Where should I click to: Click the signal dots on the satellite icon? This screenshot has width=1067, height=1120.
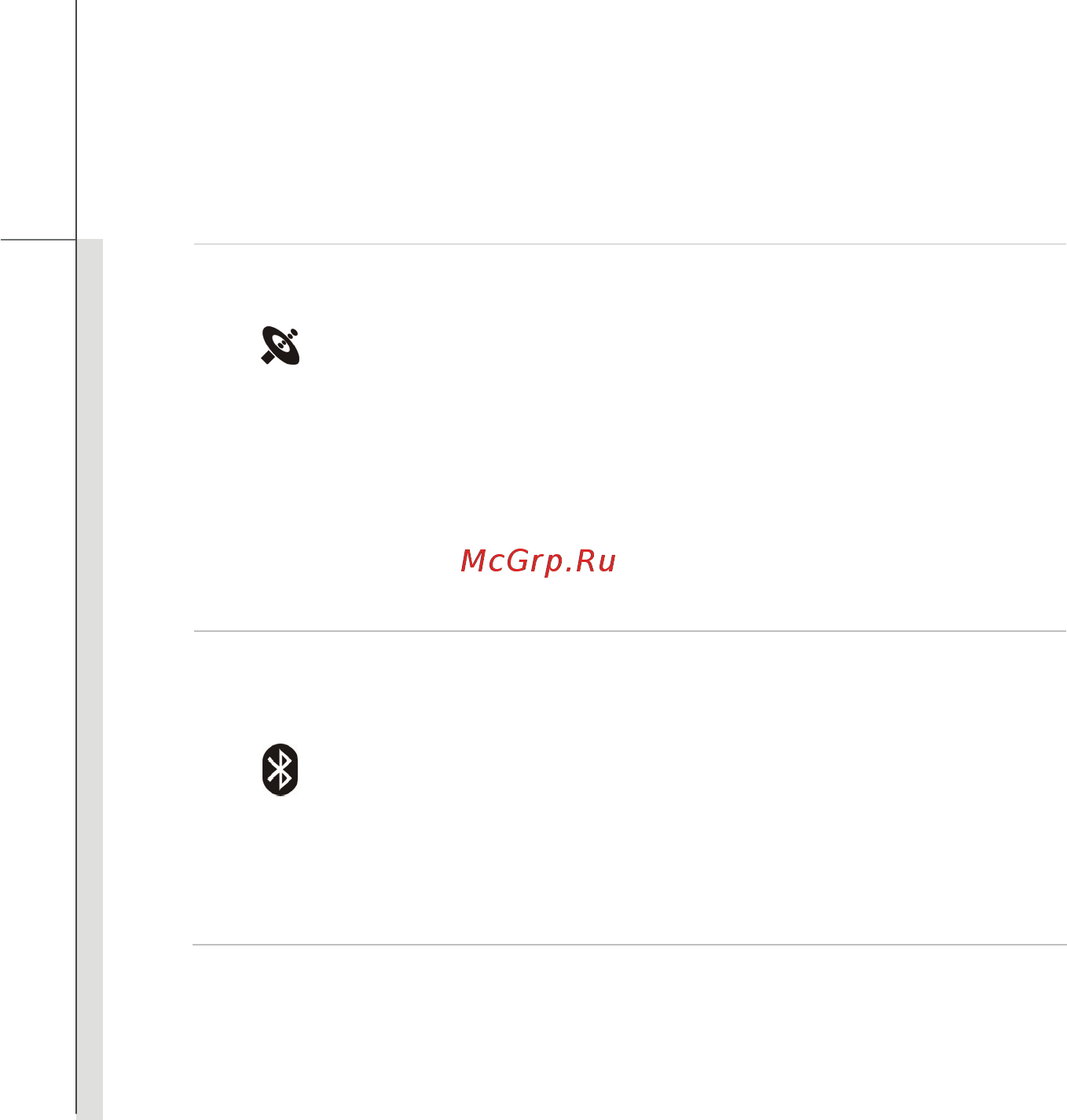292,332
